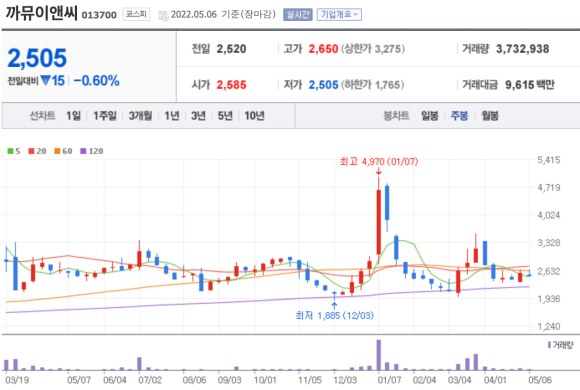The height and width of the screenshot is (390, 580).
Task: Click the red 20 moving-average legend swatch
Action: pyautogui.click(x=31, y=151)
